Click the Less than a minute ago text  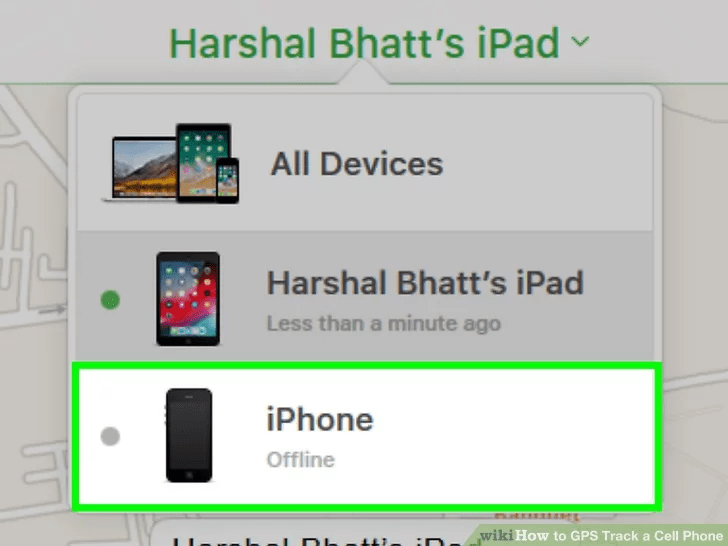tap(384, 324)
